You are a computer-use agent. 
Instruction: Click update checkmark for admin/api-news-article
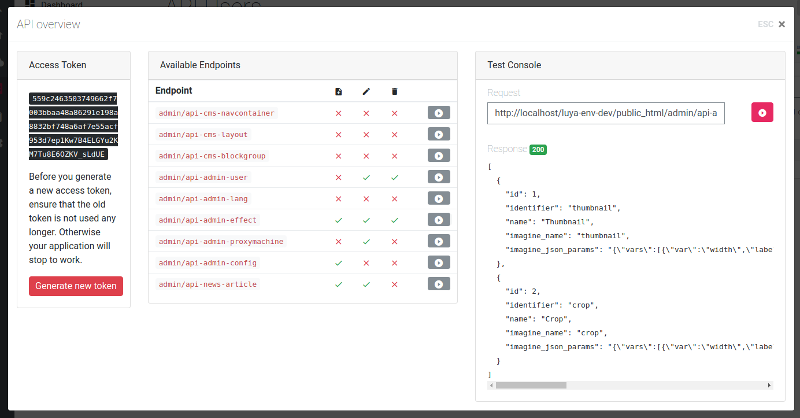coord(366,285)
